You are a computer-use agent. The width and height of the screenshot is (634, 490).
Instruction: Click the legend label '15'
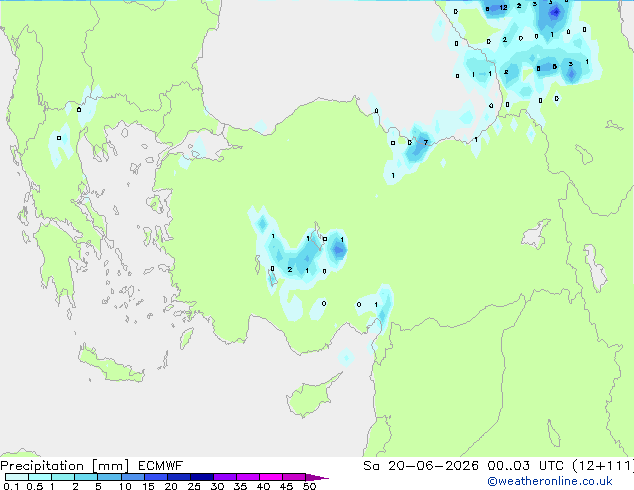tap(148, 486)
